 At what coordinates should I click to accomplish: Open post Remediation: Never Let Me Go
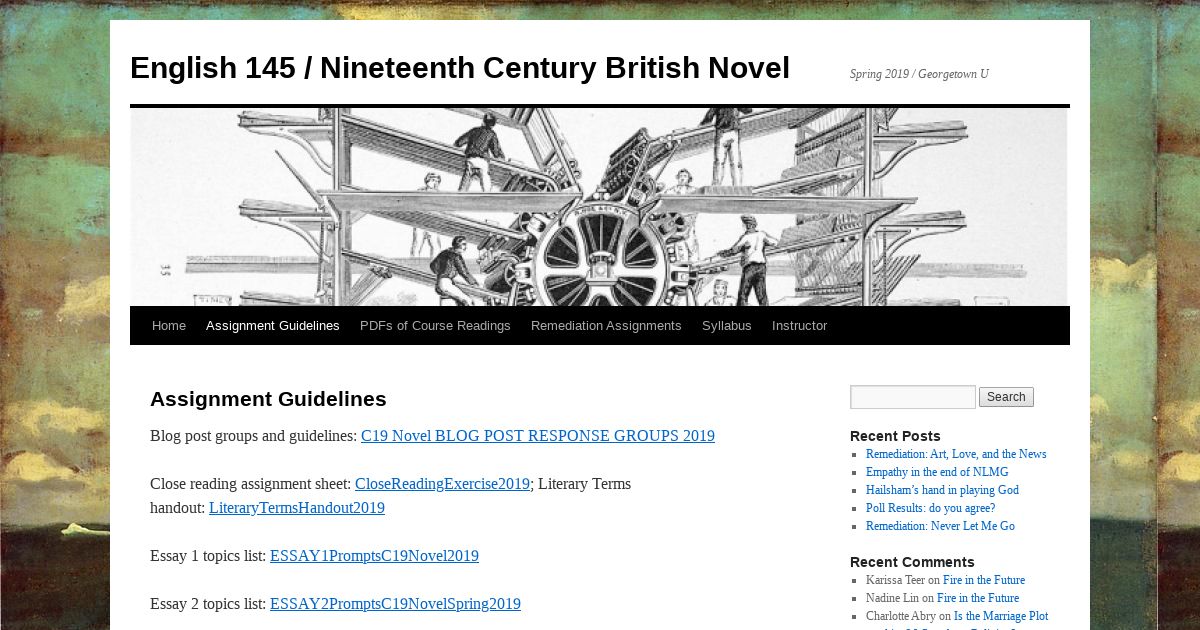(940, 526)
